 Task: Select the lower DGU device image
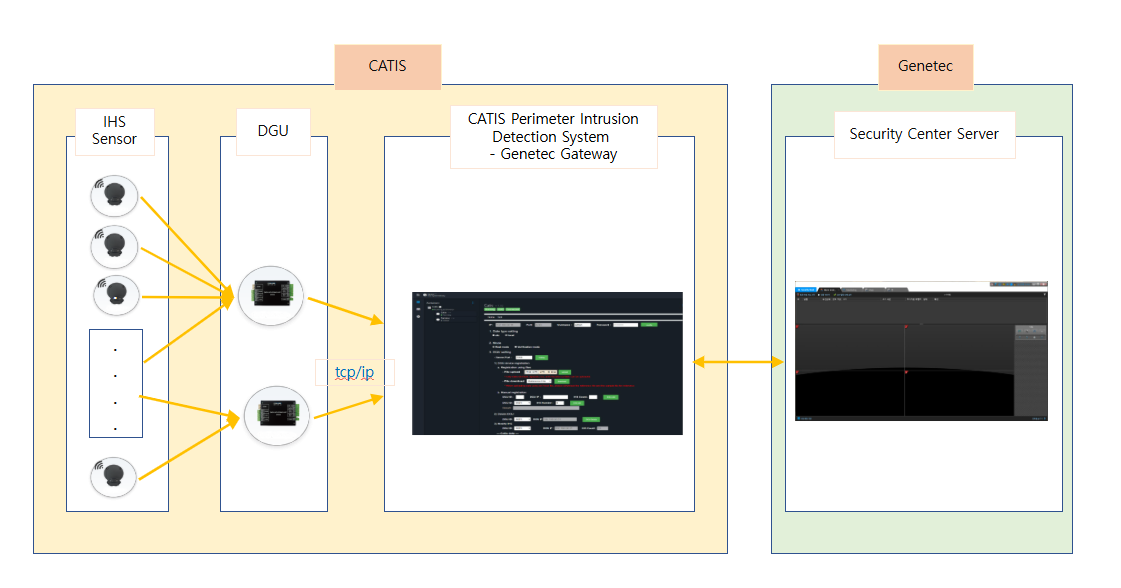pyautogui.click(x=277, y=416)
